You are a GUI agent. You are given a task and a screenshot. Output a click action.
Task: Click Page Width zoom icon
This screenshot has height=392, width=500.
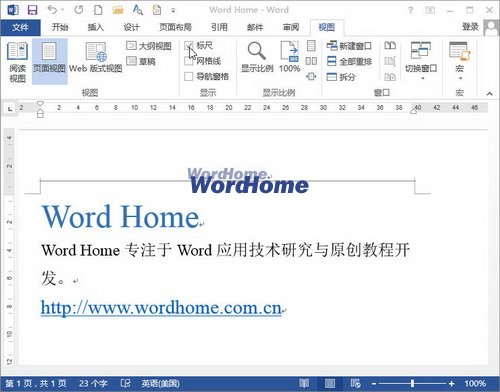[311, 77]
